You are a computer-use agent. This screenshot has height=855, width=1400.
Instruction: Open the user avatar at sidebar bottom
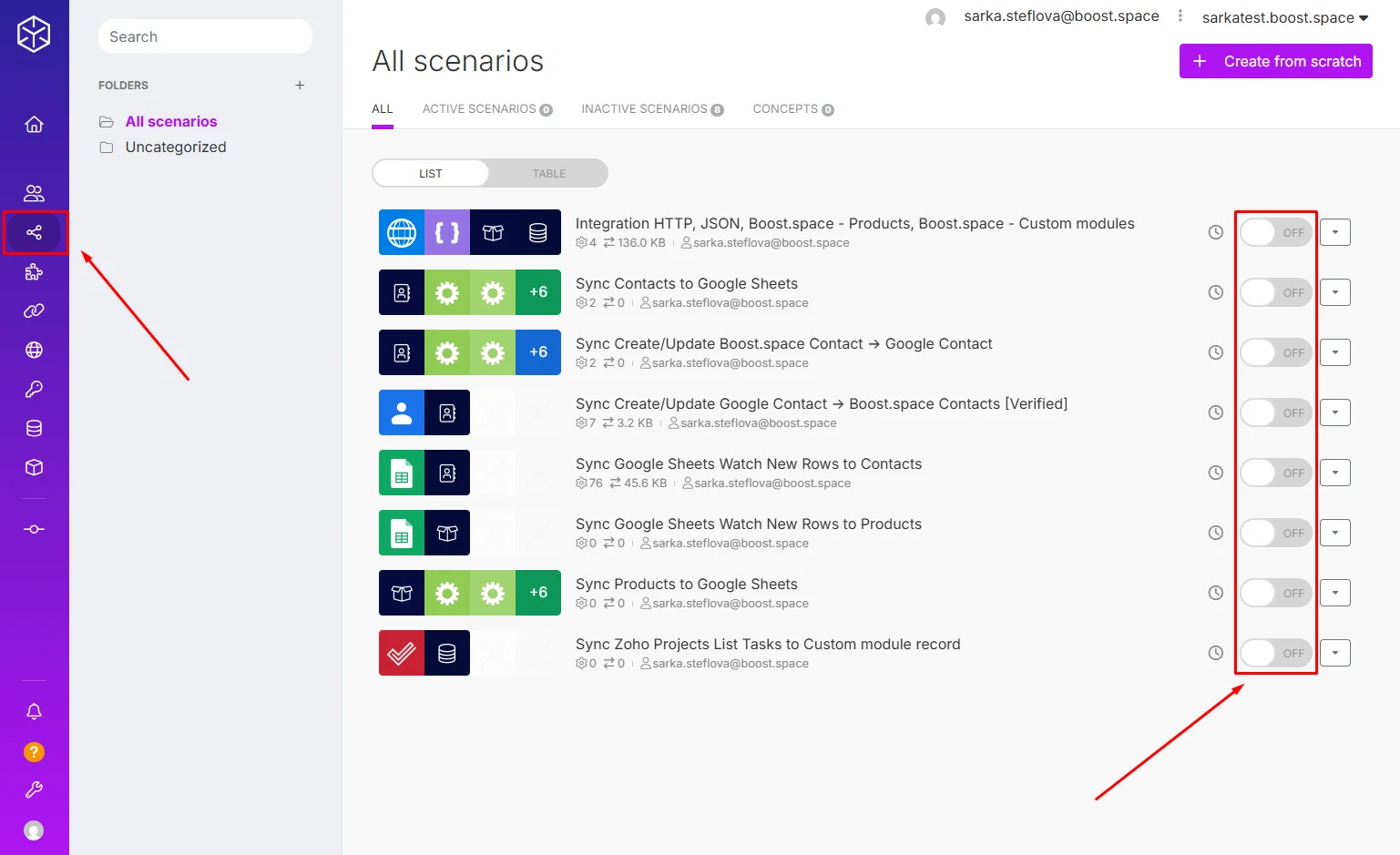(x=34, y=830)
